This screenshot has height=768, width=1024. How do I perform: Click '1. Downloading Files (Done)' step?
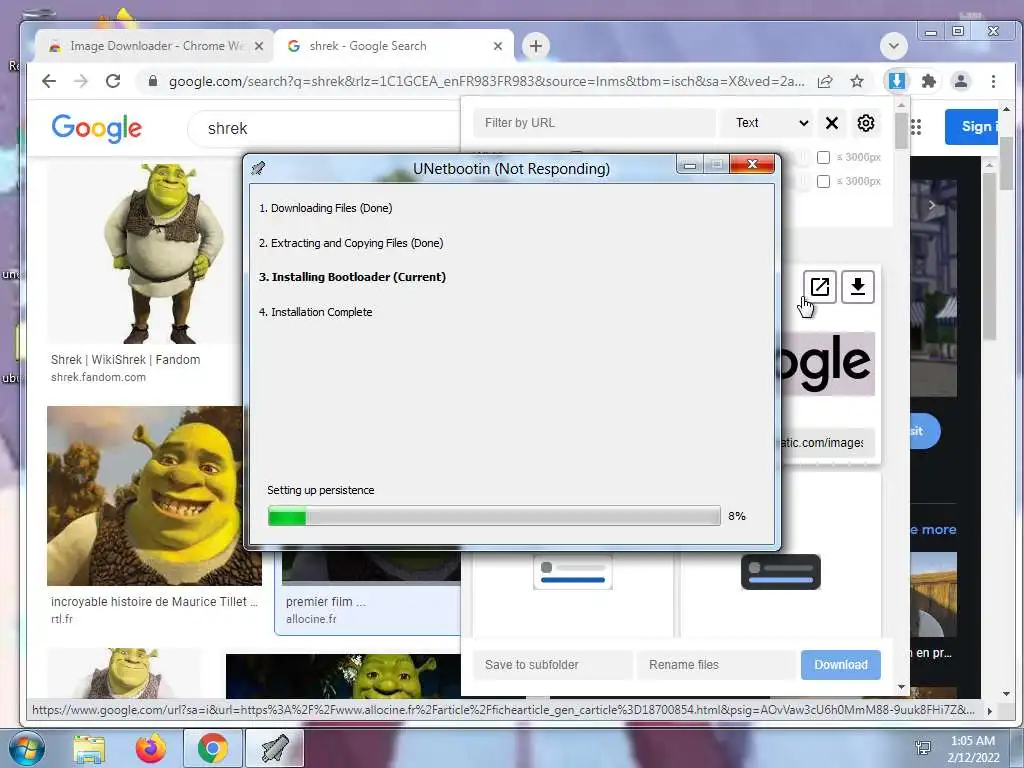325,208
